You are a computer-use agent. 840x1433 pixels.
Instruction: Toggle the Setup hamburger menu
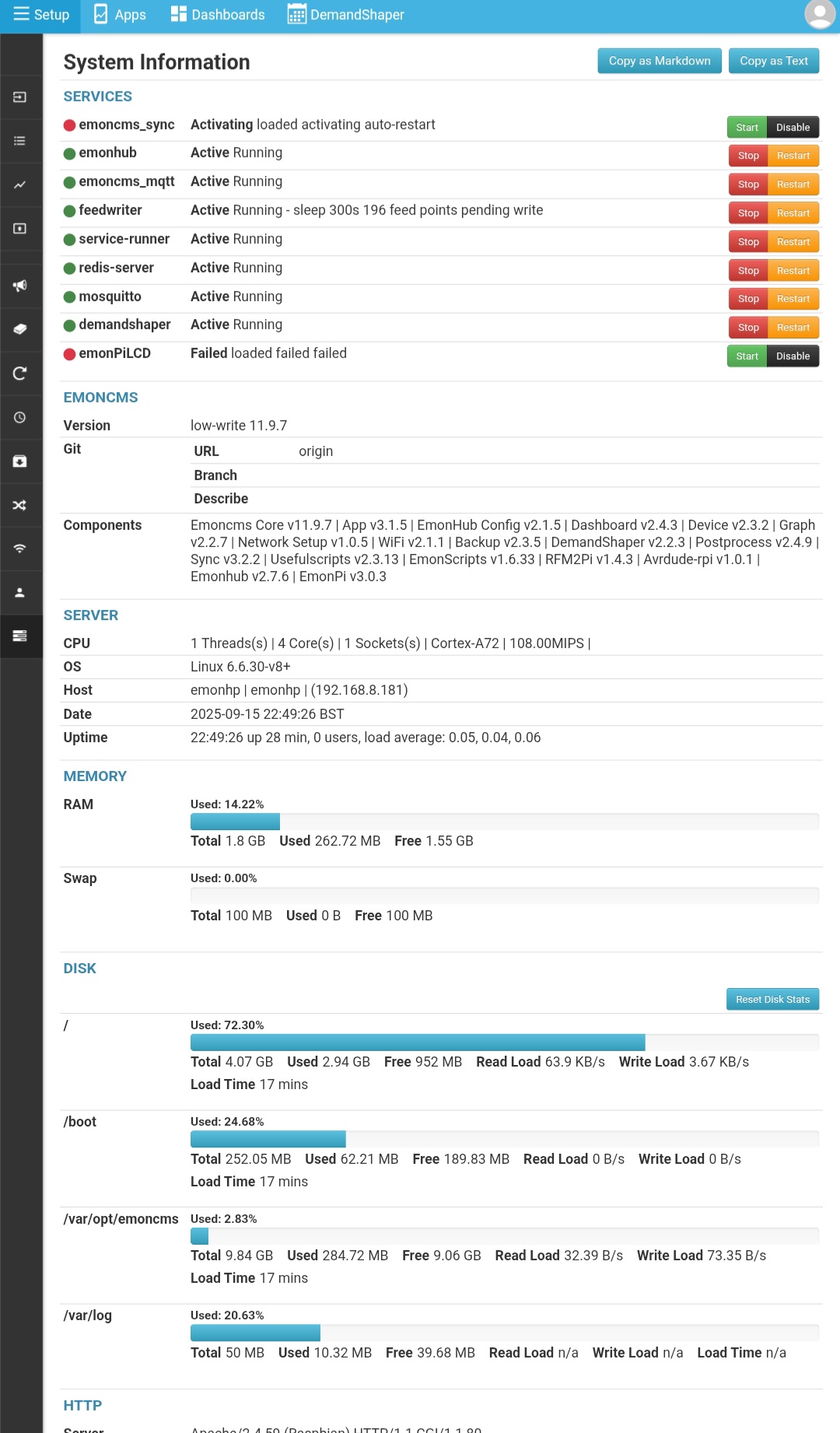40,15
